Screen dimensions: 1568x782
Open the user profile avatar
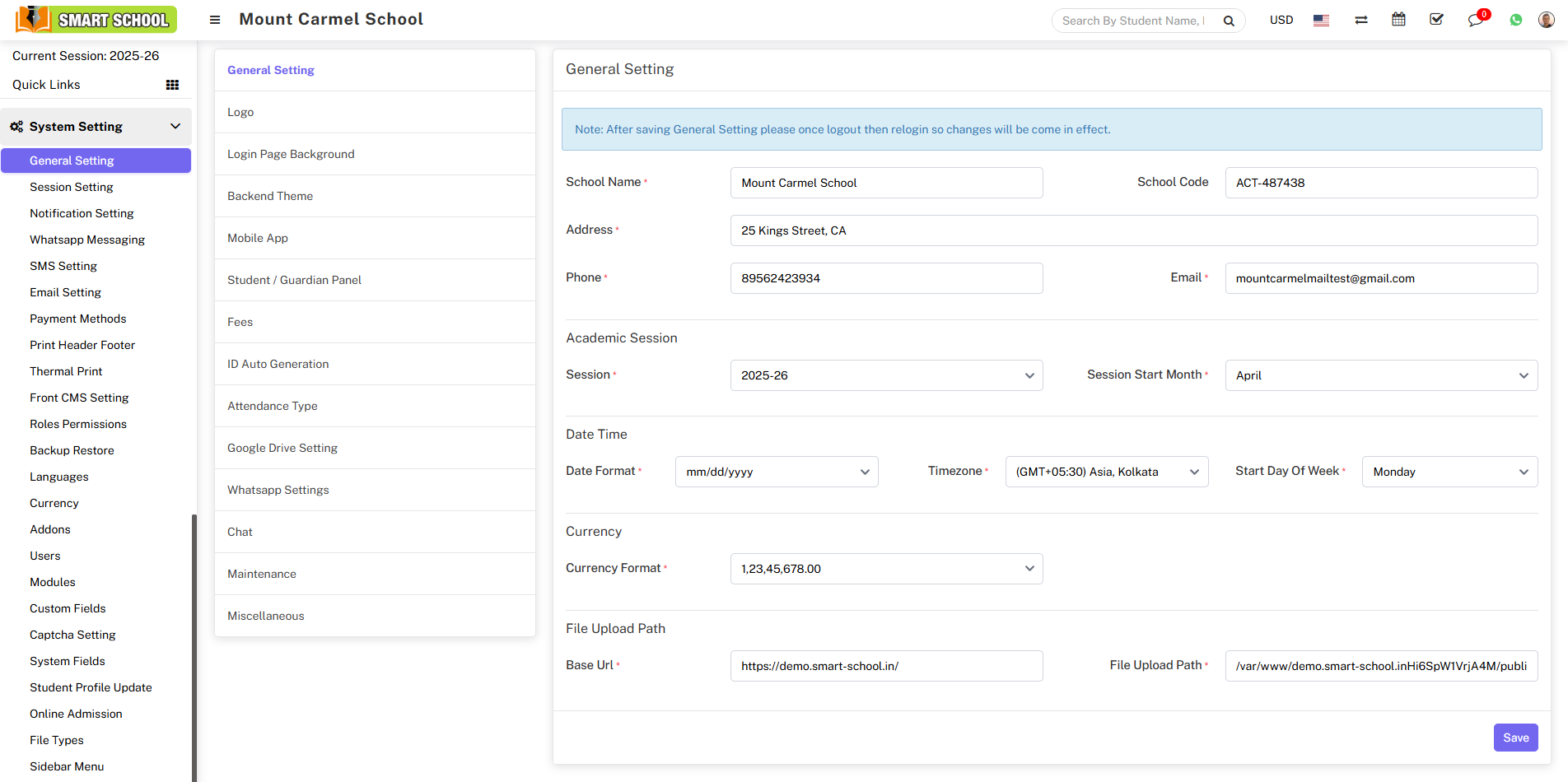[x=1546, y=20]
